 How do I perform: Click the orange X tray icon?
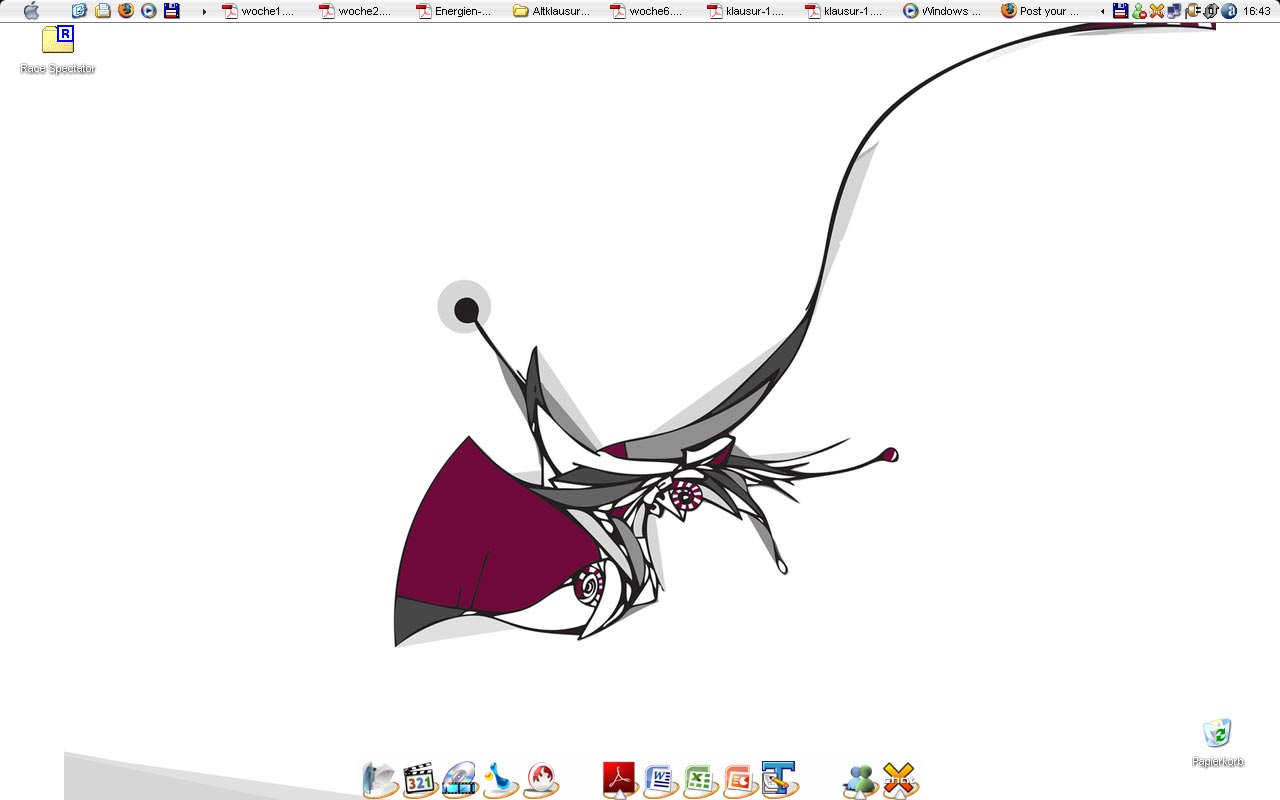[1157, 11]
